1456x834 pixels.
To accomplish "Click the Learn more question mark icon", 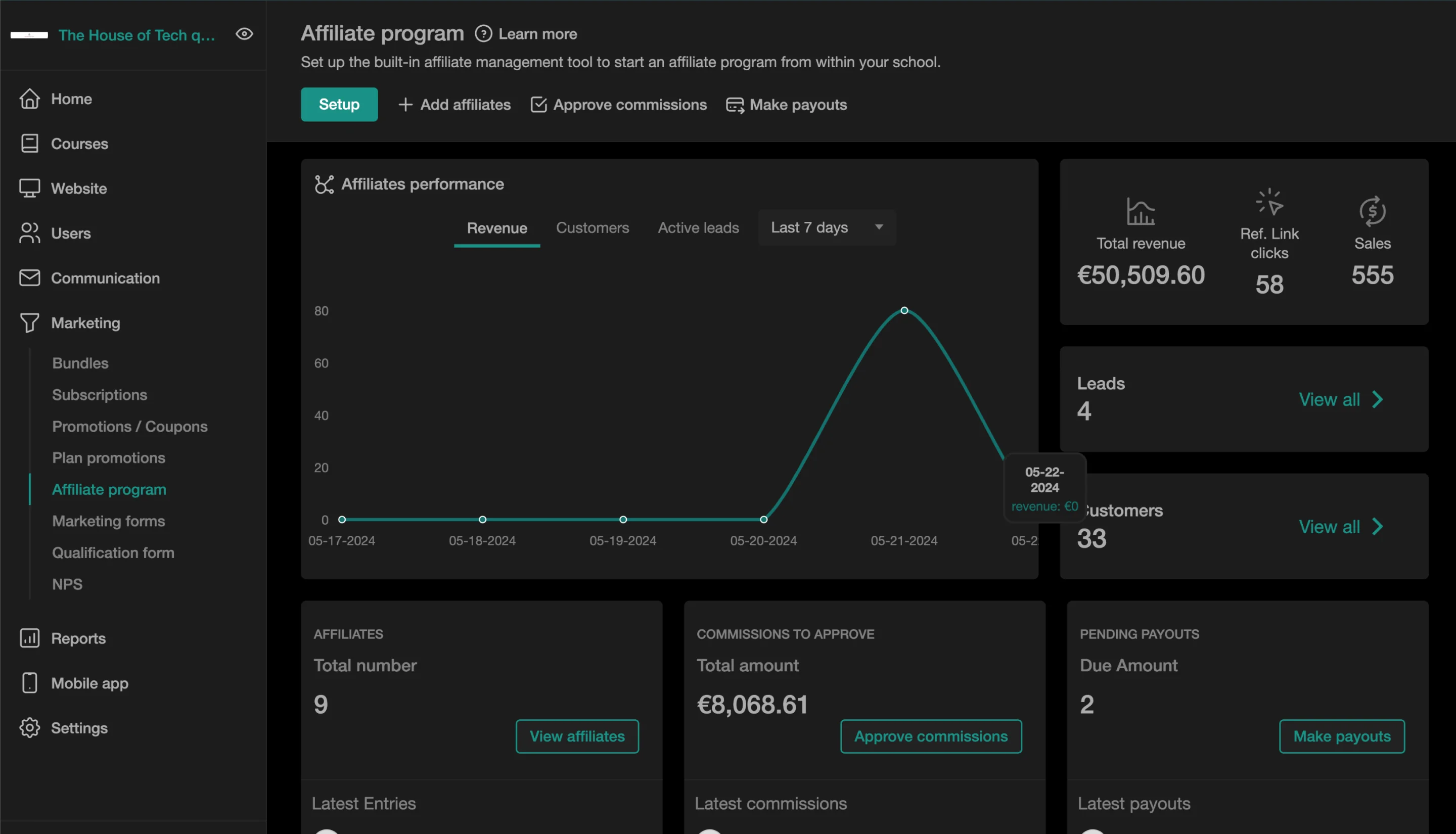I will click(483, 34).
